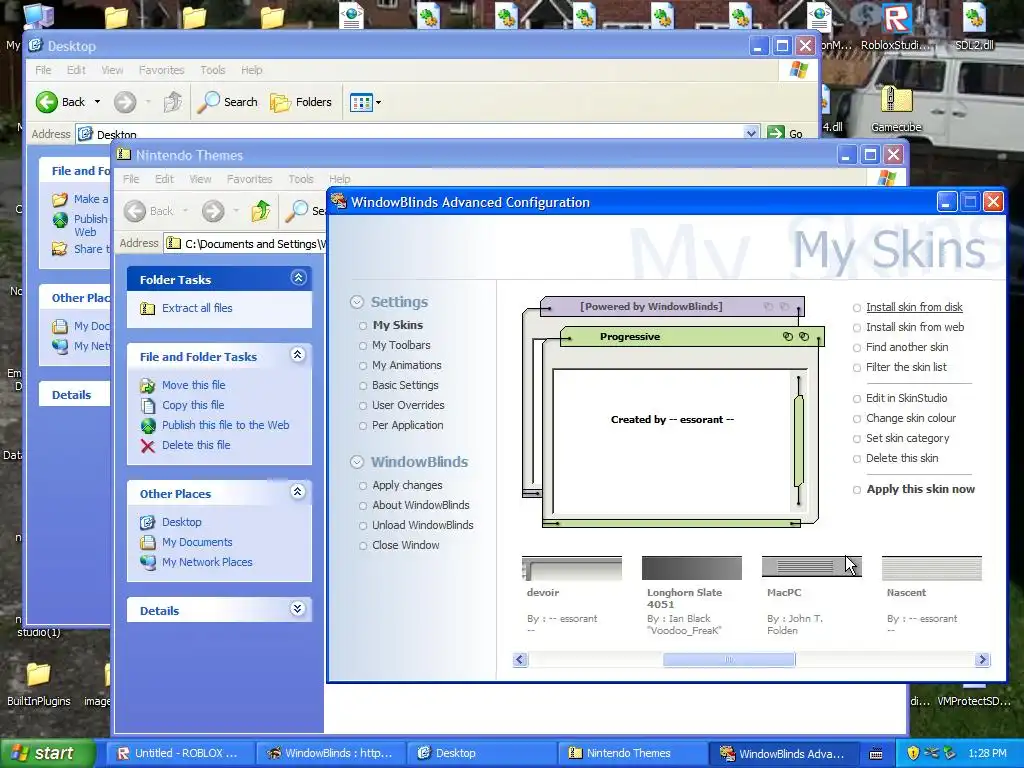Click Move this file link

(193, 385)
